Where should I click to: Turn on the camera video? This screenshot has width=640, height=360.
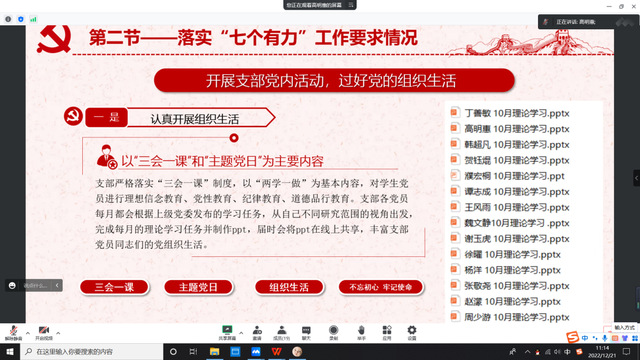pyautogui.click(x=44, y=333)
